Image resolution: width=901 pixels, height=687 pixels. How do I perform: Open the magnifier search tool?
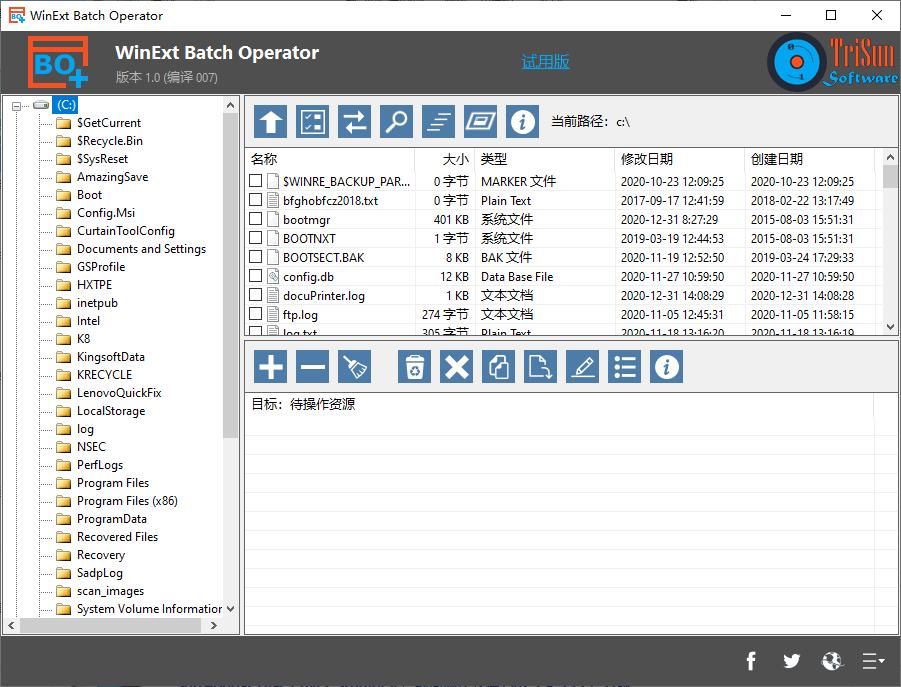[x=396, y=121]
